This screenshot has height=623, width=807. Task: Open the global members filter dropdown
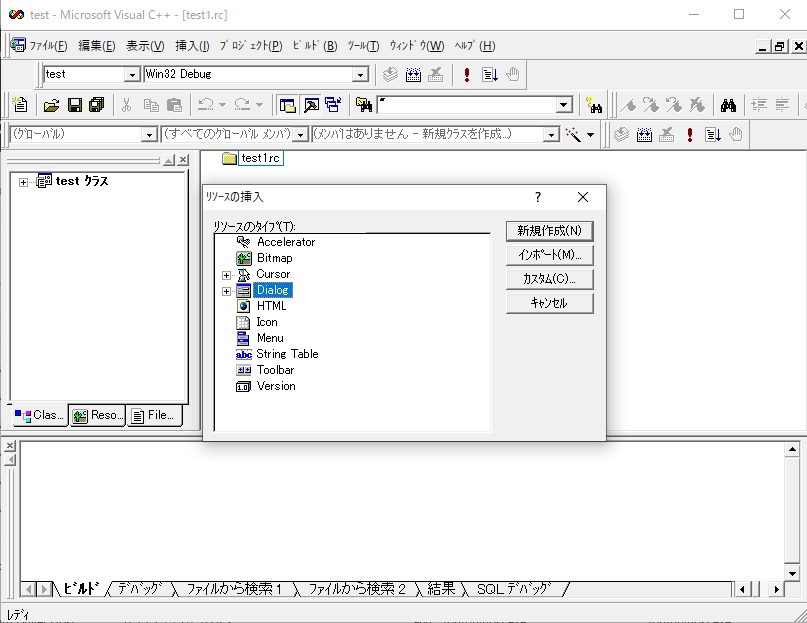(x=301, y=135)
